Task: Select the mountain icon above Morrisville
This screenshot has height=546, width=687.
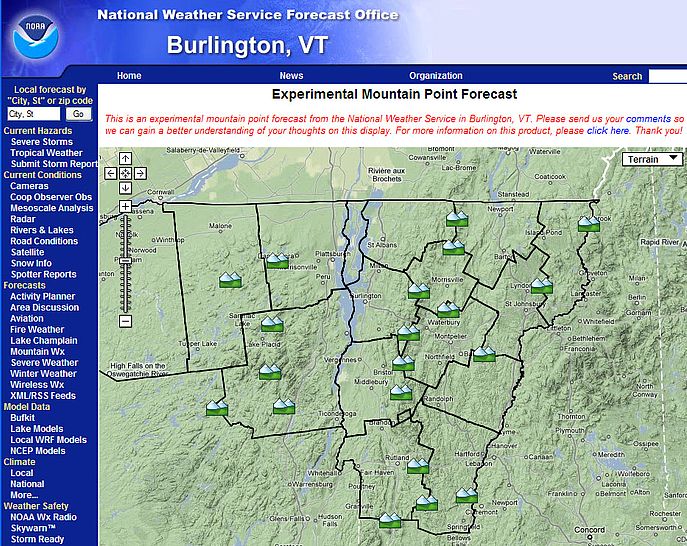Action: tap(453, 247)
